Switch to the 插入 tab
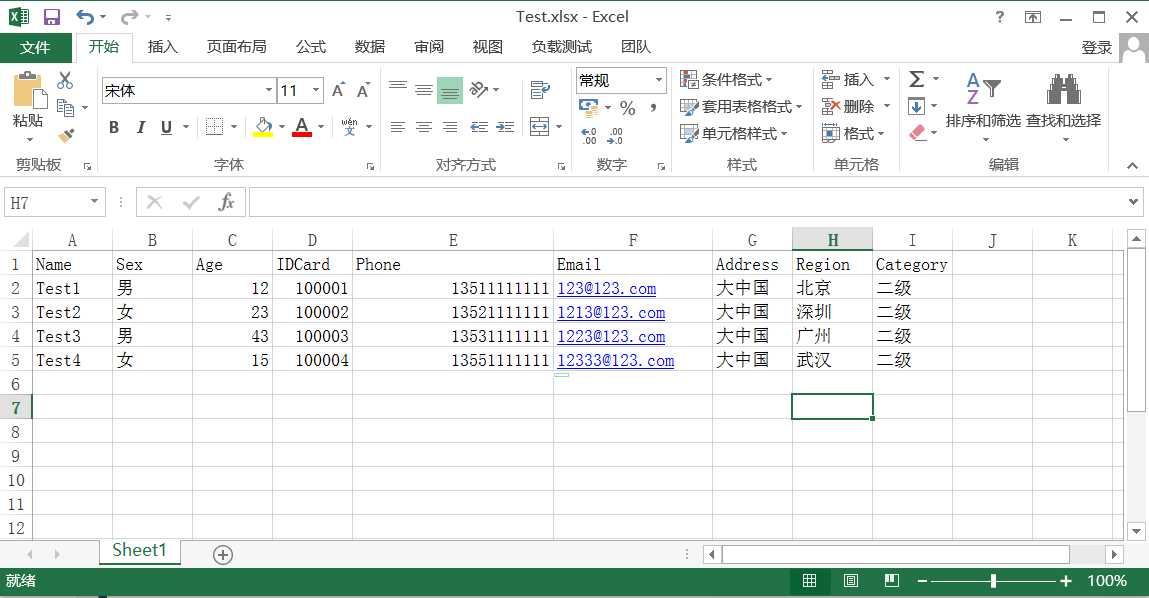This screenshot has height=598, width=1149. [163, 47]
